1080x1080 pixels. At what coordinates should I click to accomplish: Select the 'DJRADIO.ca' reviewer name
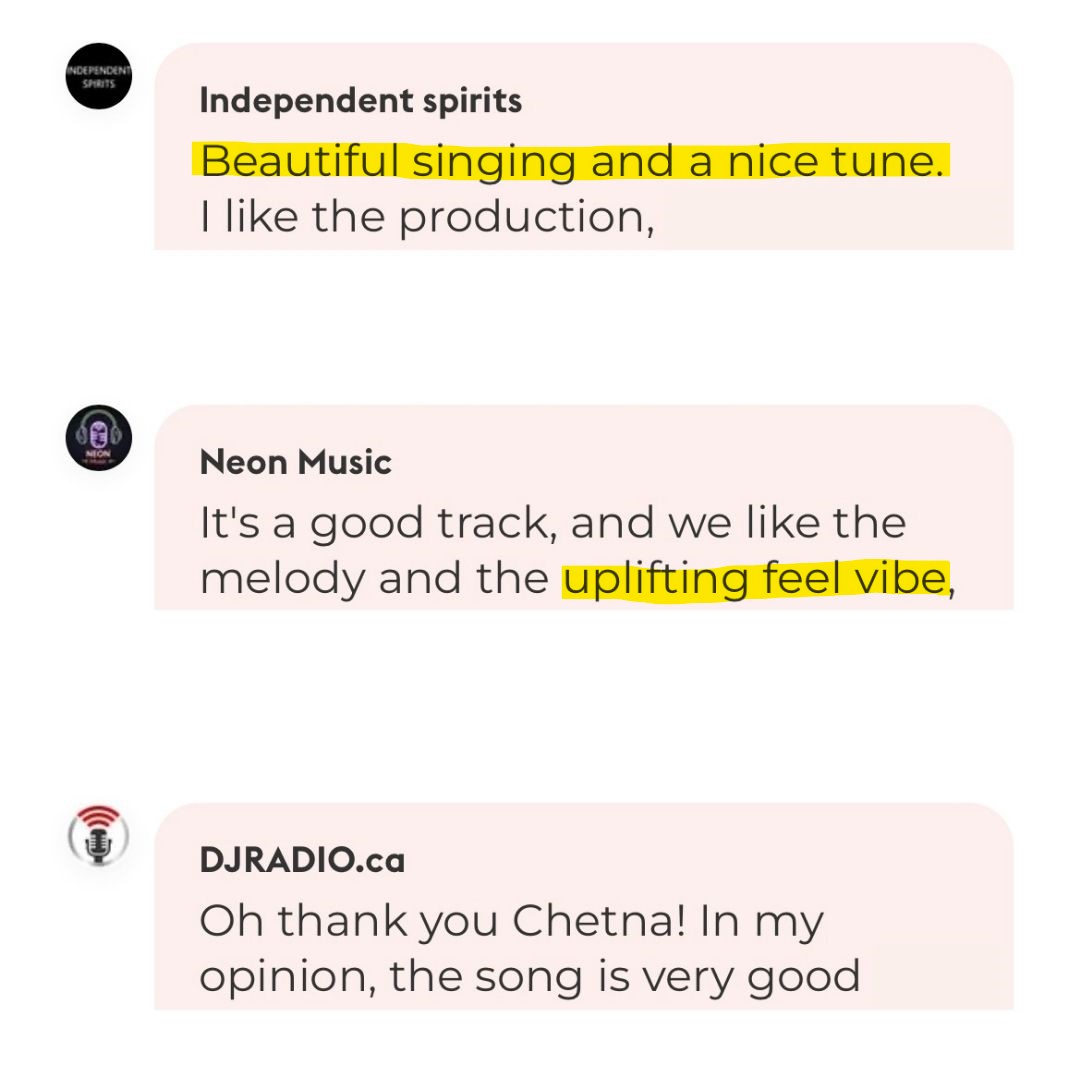point(302,860)
